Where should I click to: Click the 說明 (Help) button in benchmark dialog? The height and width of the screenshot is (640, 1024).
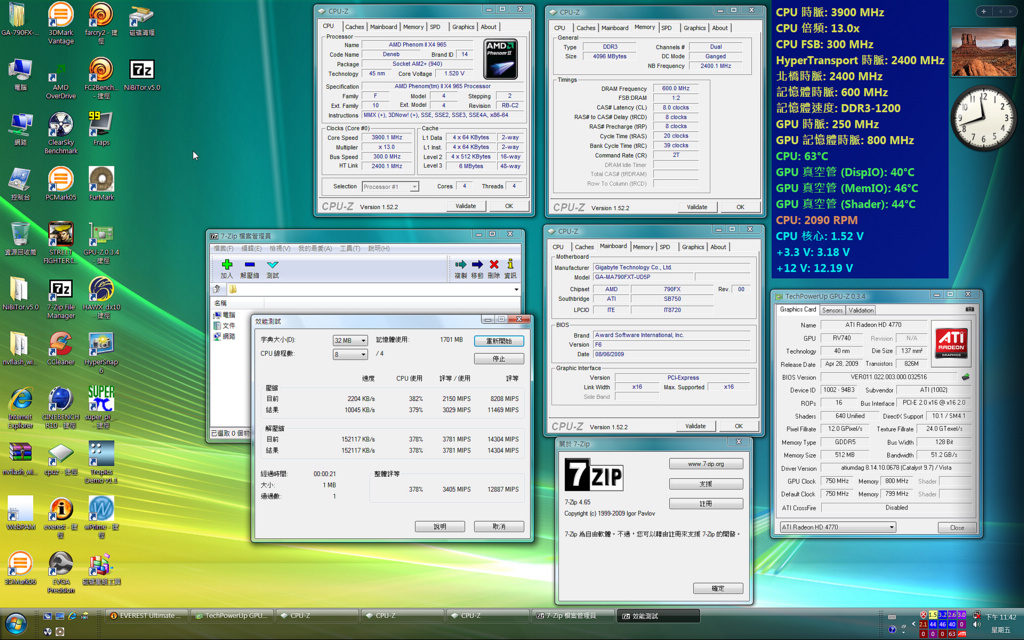440,526
